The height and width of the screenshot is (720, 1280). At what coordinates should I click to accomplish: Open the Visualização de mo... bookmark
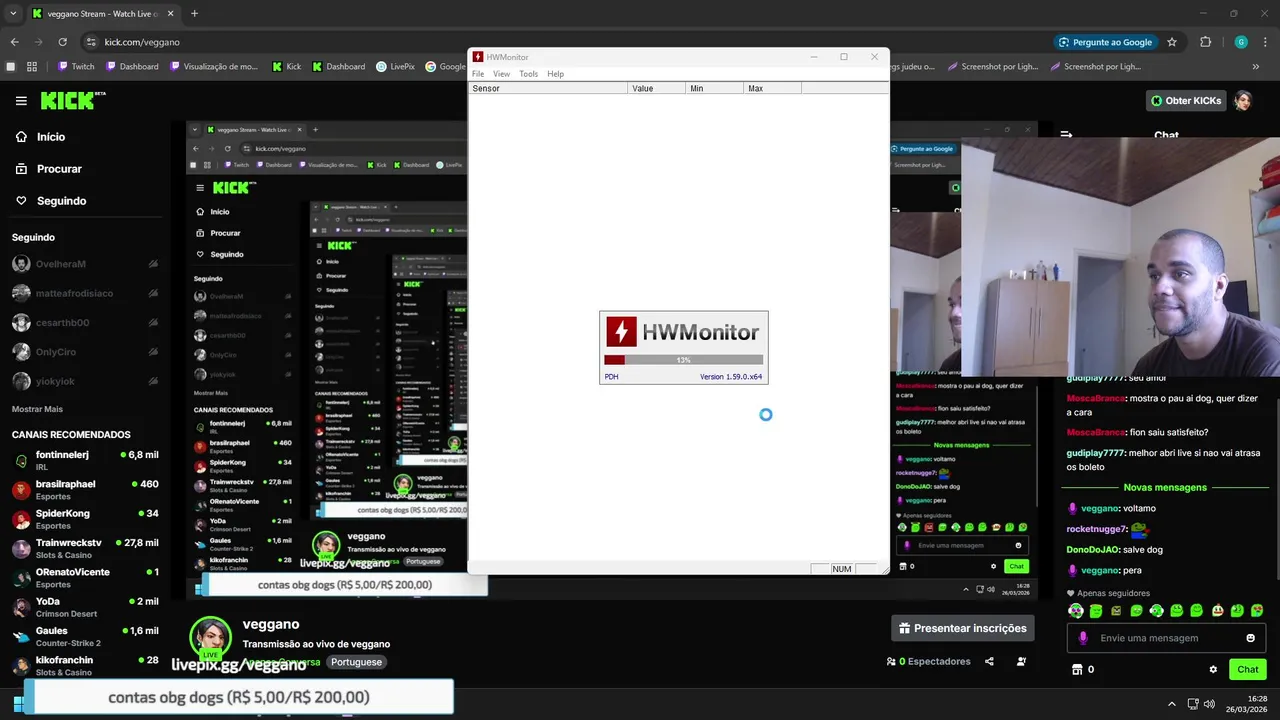point(213,67)
